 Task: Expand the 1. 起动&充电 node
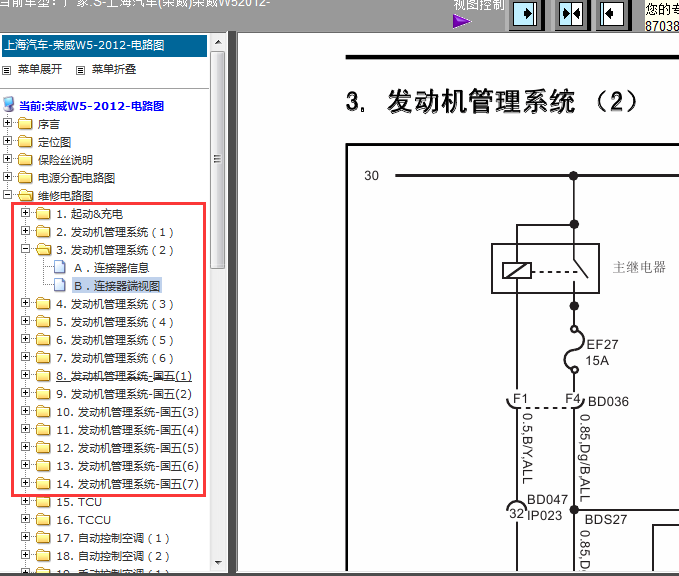point(25,213)
